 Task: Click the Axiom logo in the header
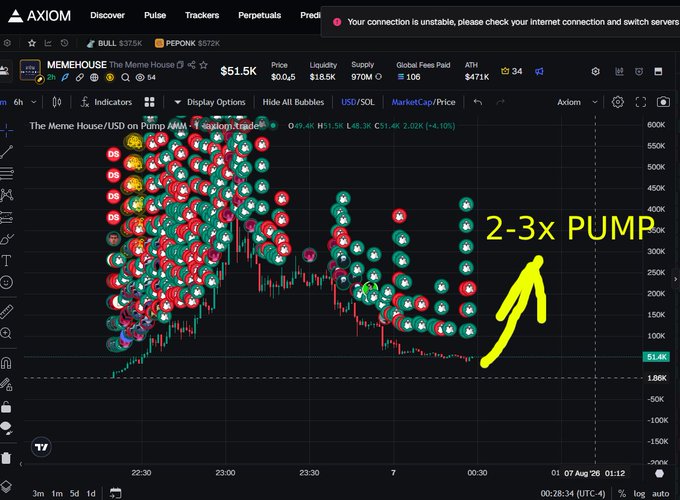(x=39, y=16)
